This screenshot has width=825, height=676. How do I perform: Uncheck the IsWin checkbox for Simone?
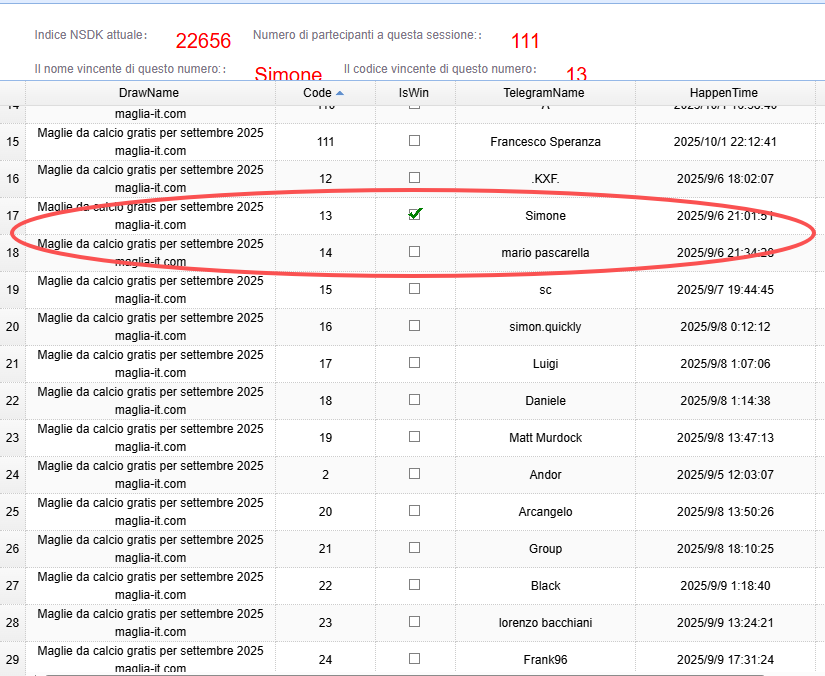click(x=415, y=214)
